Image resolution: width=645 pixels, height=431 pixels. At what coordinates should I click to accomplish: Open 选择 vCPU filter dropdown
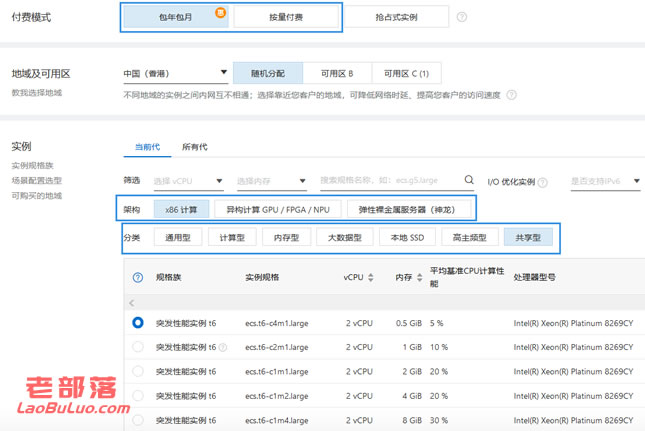pos(188,181)
